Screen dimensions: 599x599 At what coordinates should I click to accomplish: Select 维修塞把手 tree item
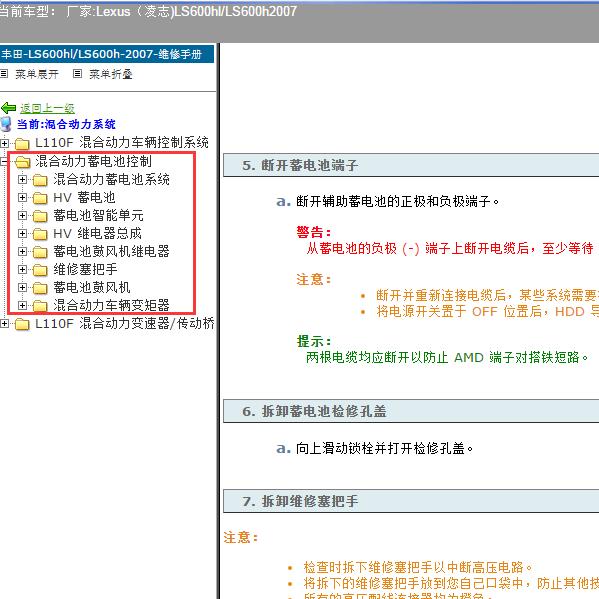click(85, 269)
